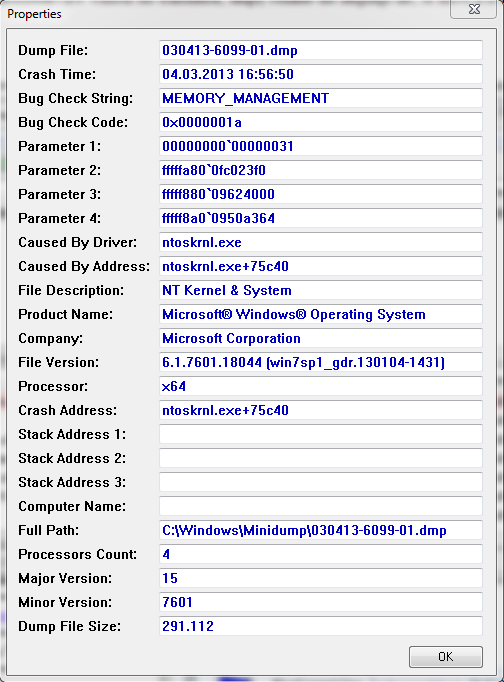The image size is (504, 682).
Task: Select the Parameter 4 value field
Action: pyautogui.click(x=321, y=218)
